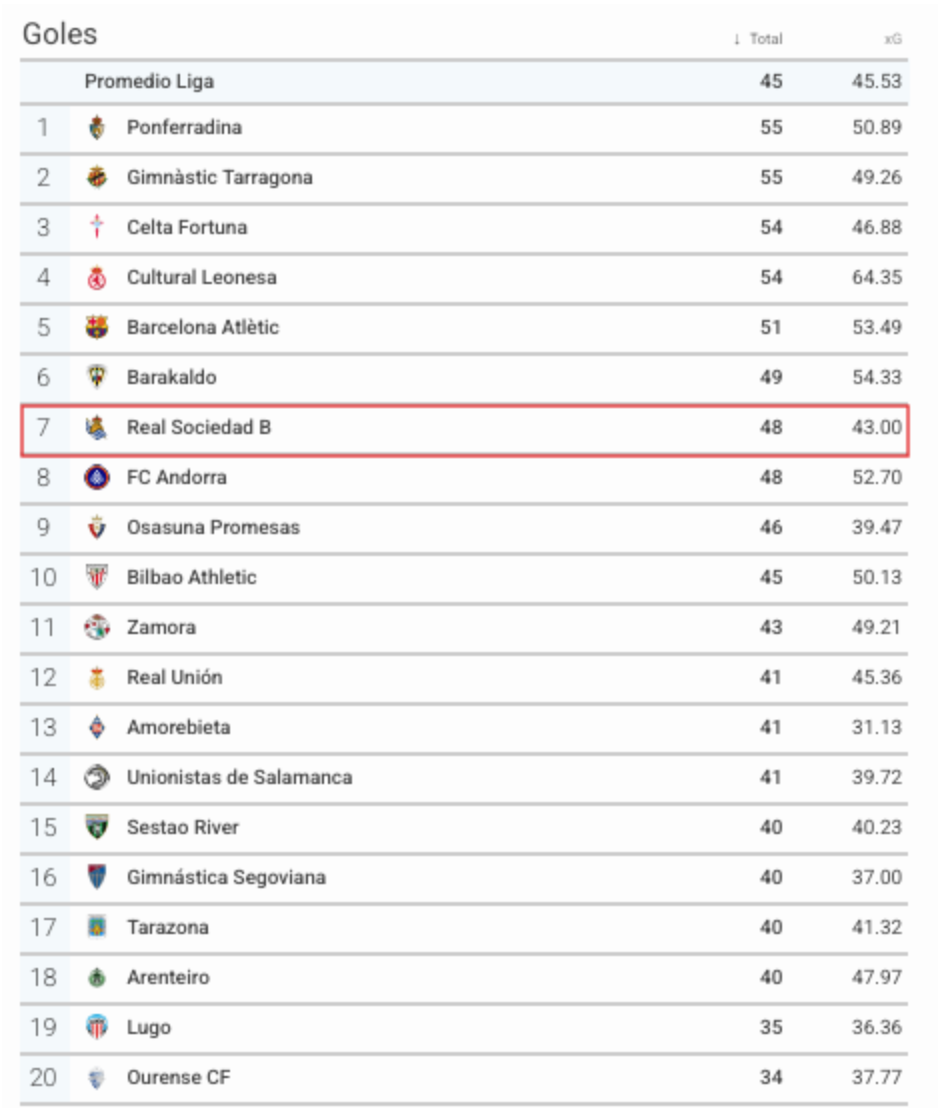This screenshot has height=1108, width=938.
Task: Click the Gimnàstic Tarragona crest icon
Action: tap(97, 177)
